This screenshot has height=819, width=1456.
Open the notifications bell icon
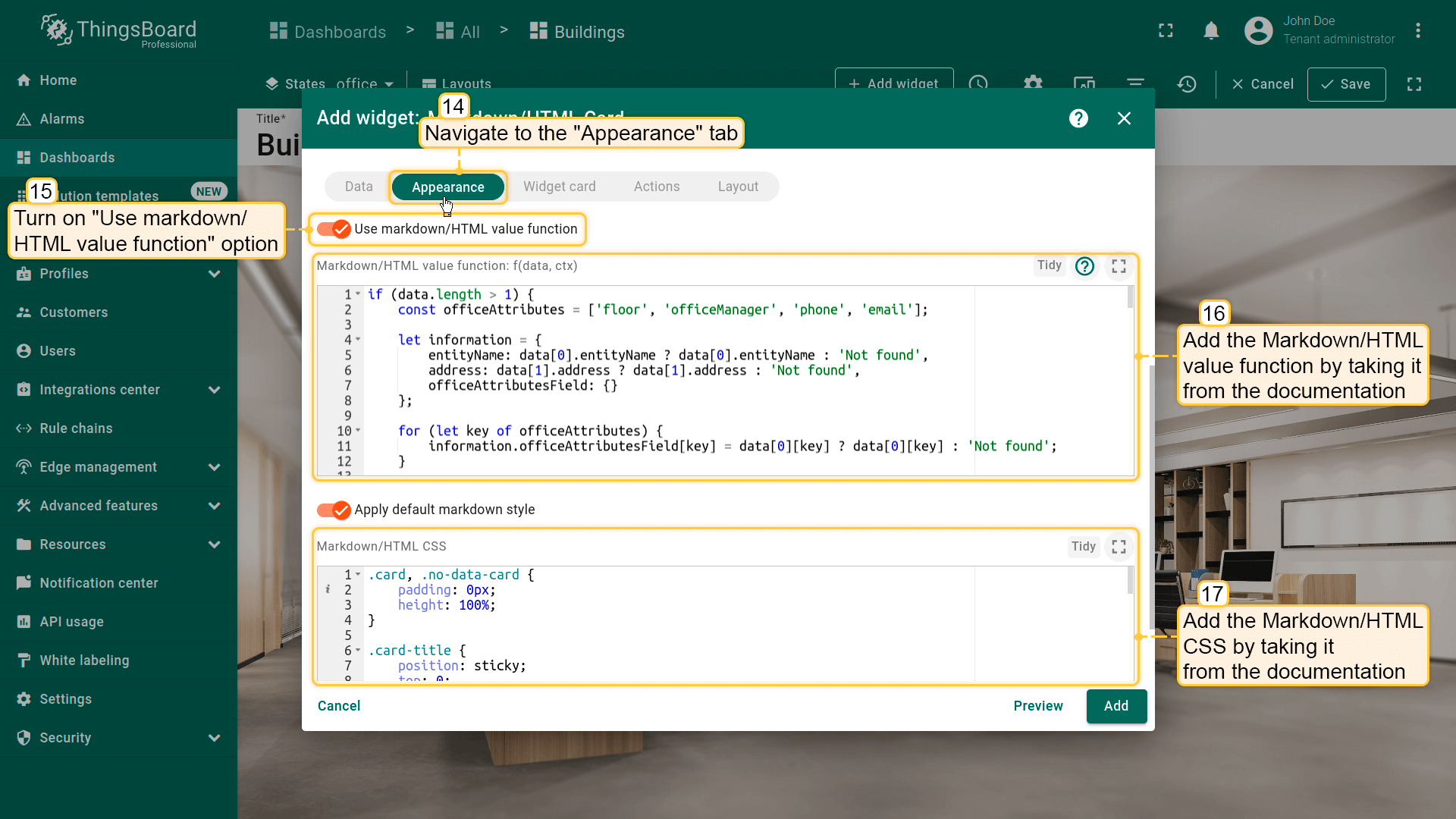[1211, 31]
